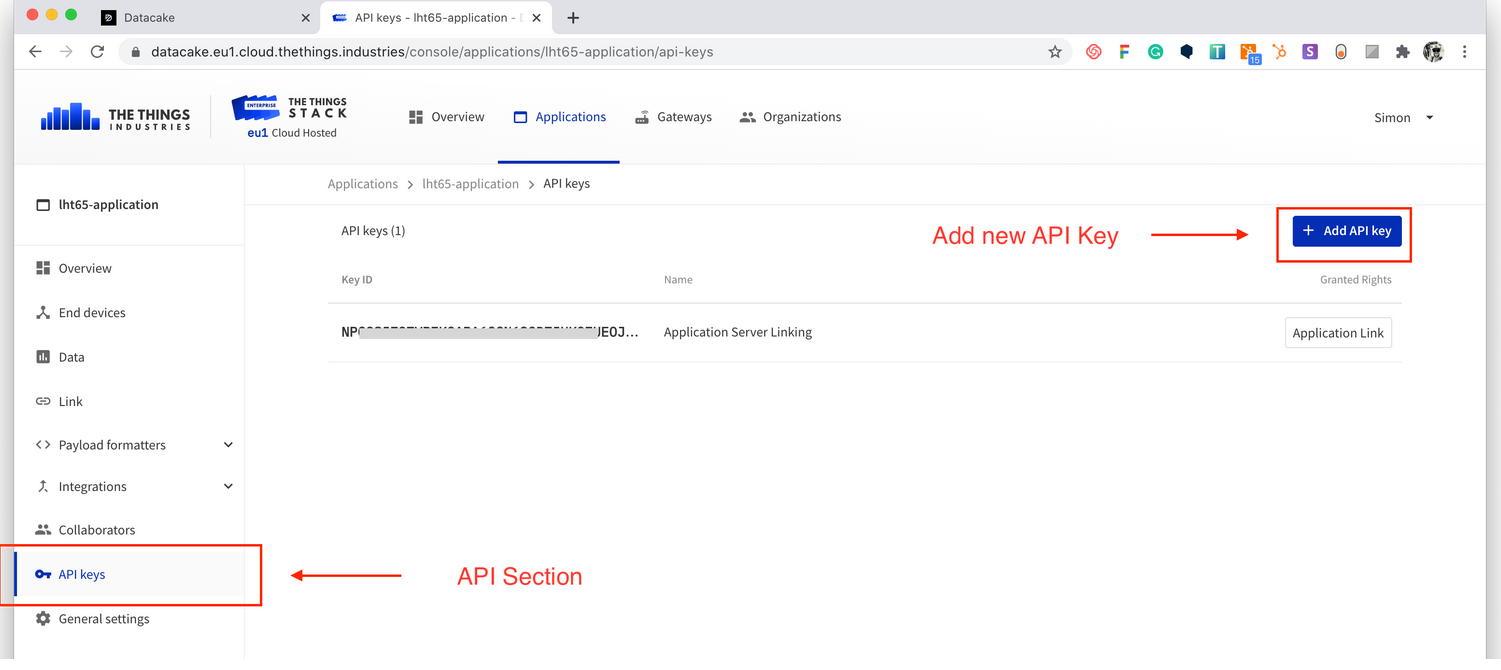Open the Applications top navigation item
1501x670 pixels.
point(559,117)
